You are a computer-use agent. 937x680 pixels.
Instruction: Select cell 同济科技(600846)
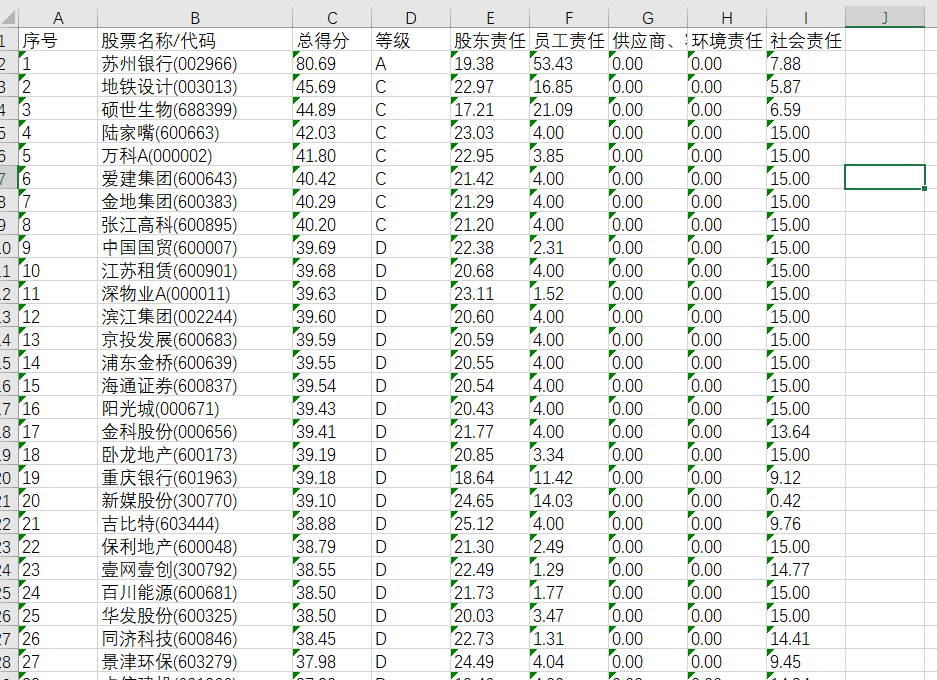coord(195,638)
